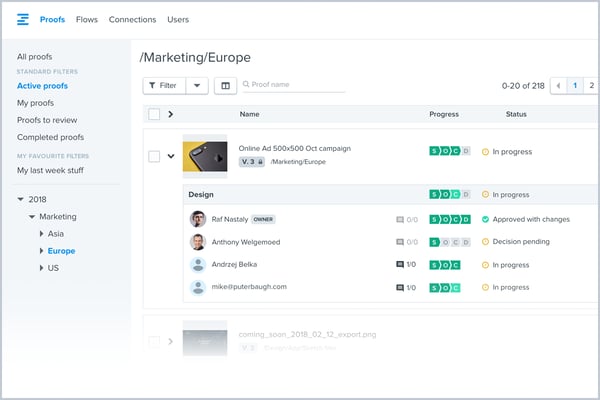Switch to the Flows tab

86,20
